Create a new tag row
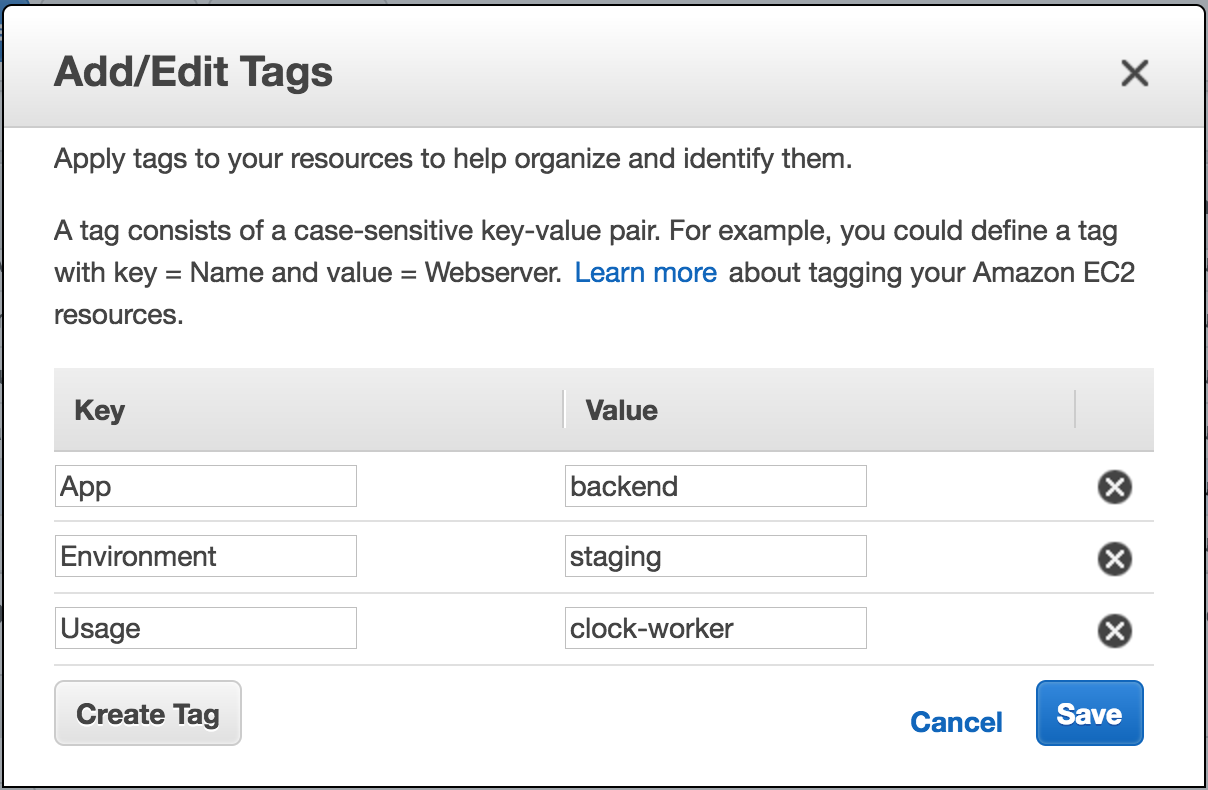Viewport: 1208px width, 790px height. (147, 713)
